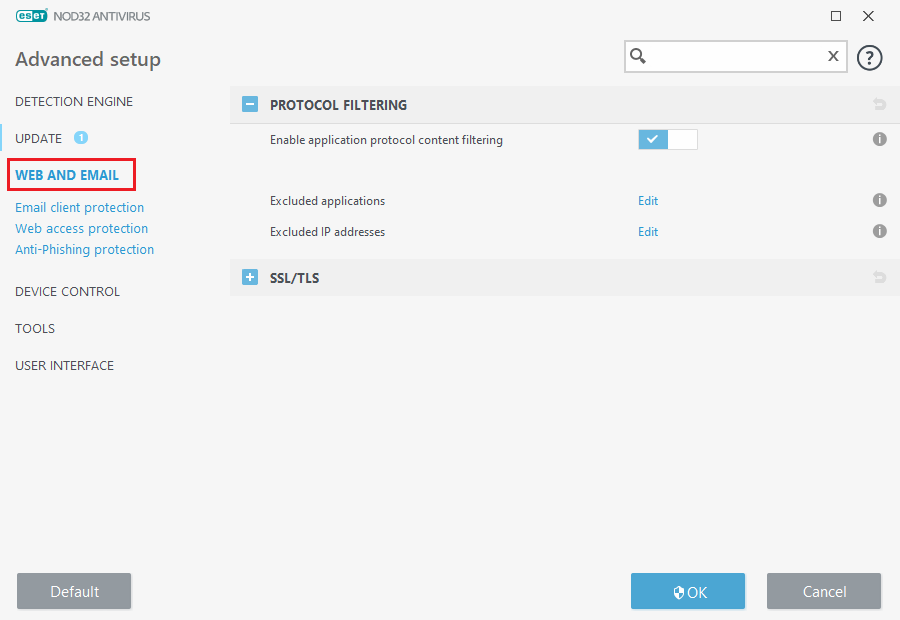900x620 pixels.
Task: Open the Detection Engine section
Action: (x=74, y=102)
